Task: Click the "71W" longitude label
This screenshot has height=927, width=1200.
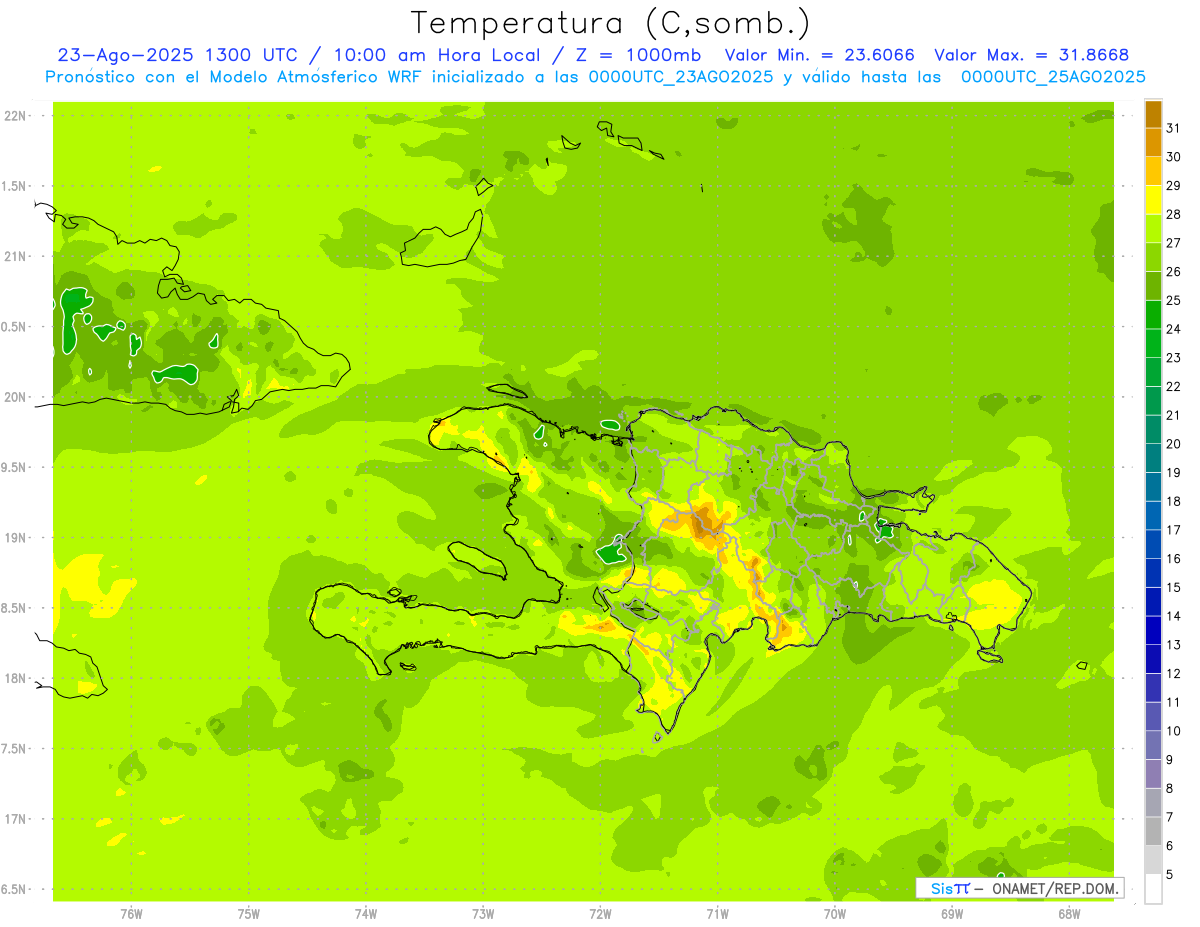Action: 717,914
